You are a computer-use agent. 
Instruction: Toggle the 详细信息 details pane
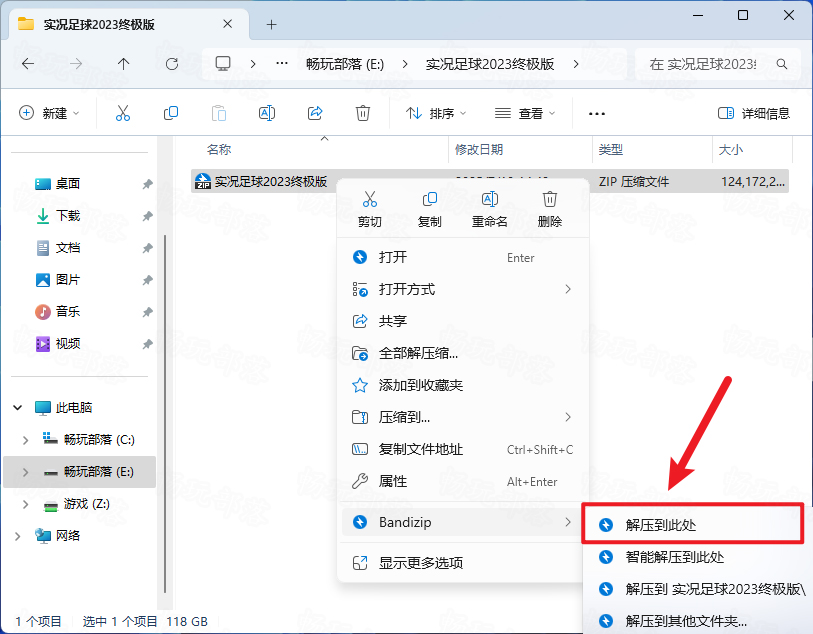(x=754, y=113)
